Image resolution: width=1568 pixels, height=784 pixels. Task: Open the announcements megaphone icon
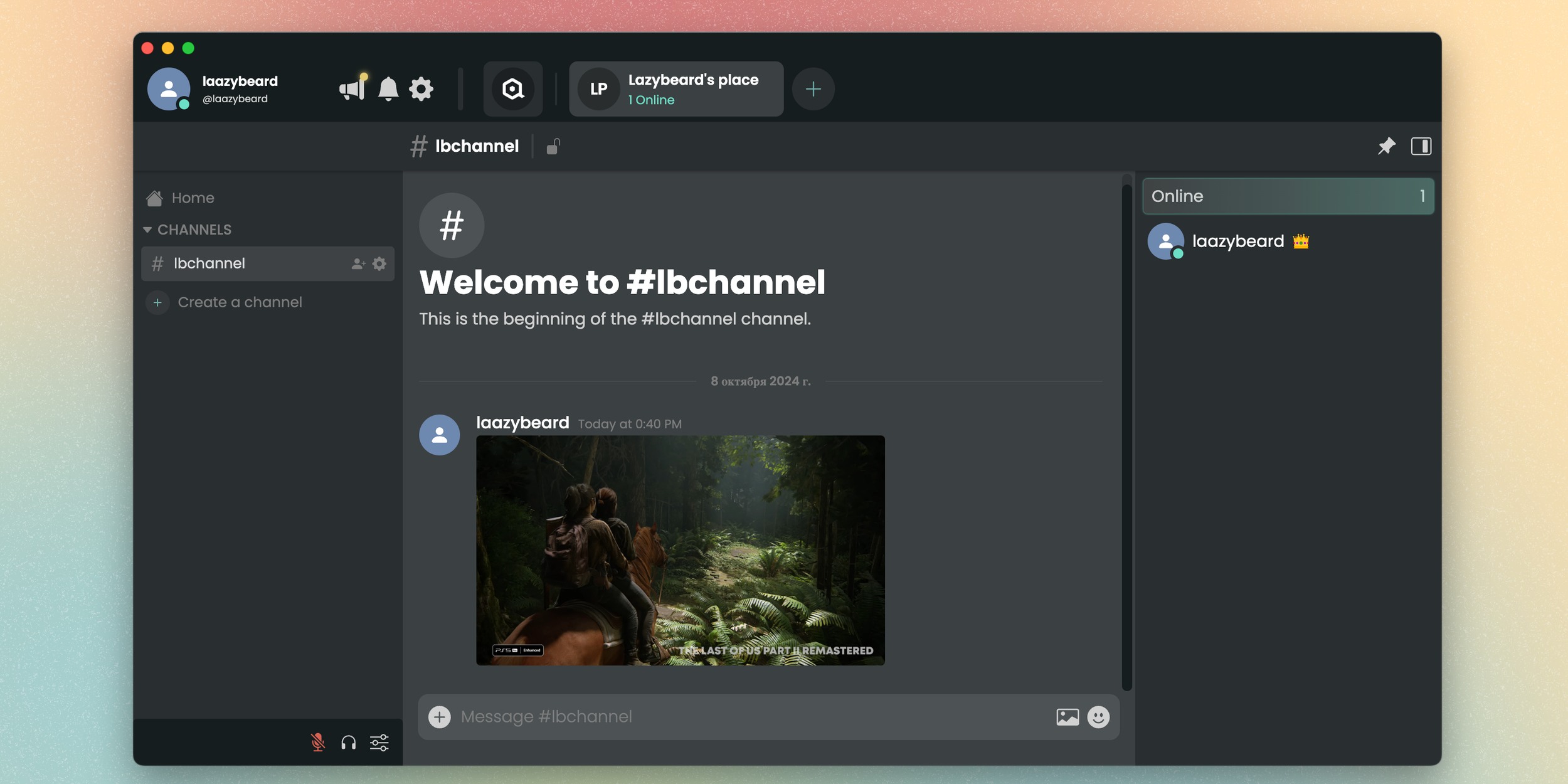pos(353,88)
